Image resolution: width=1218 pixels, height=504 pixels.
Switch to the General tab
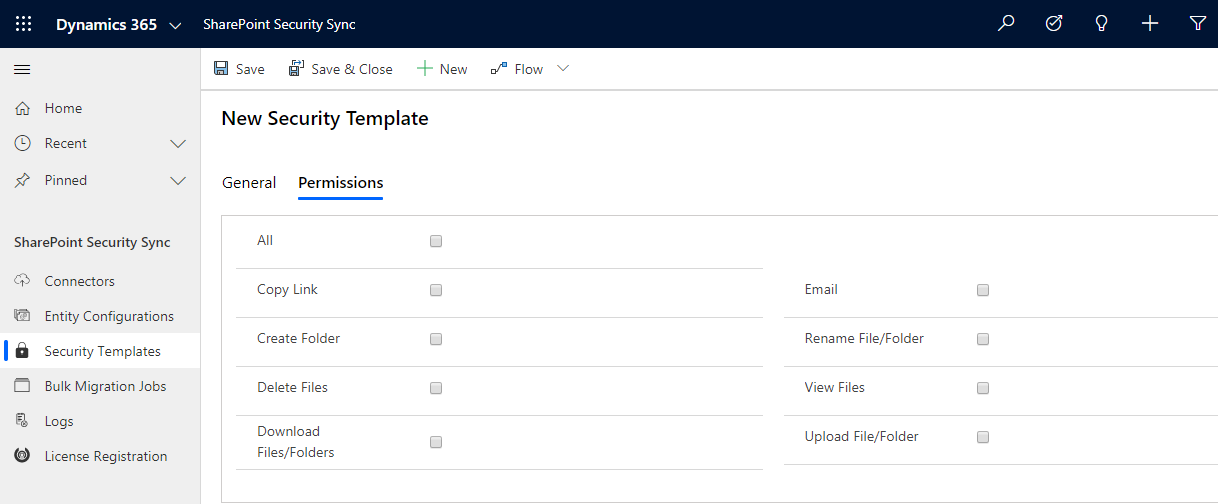tap(249, 183)
